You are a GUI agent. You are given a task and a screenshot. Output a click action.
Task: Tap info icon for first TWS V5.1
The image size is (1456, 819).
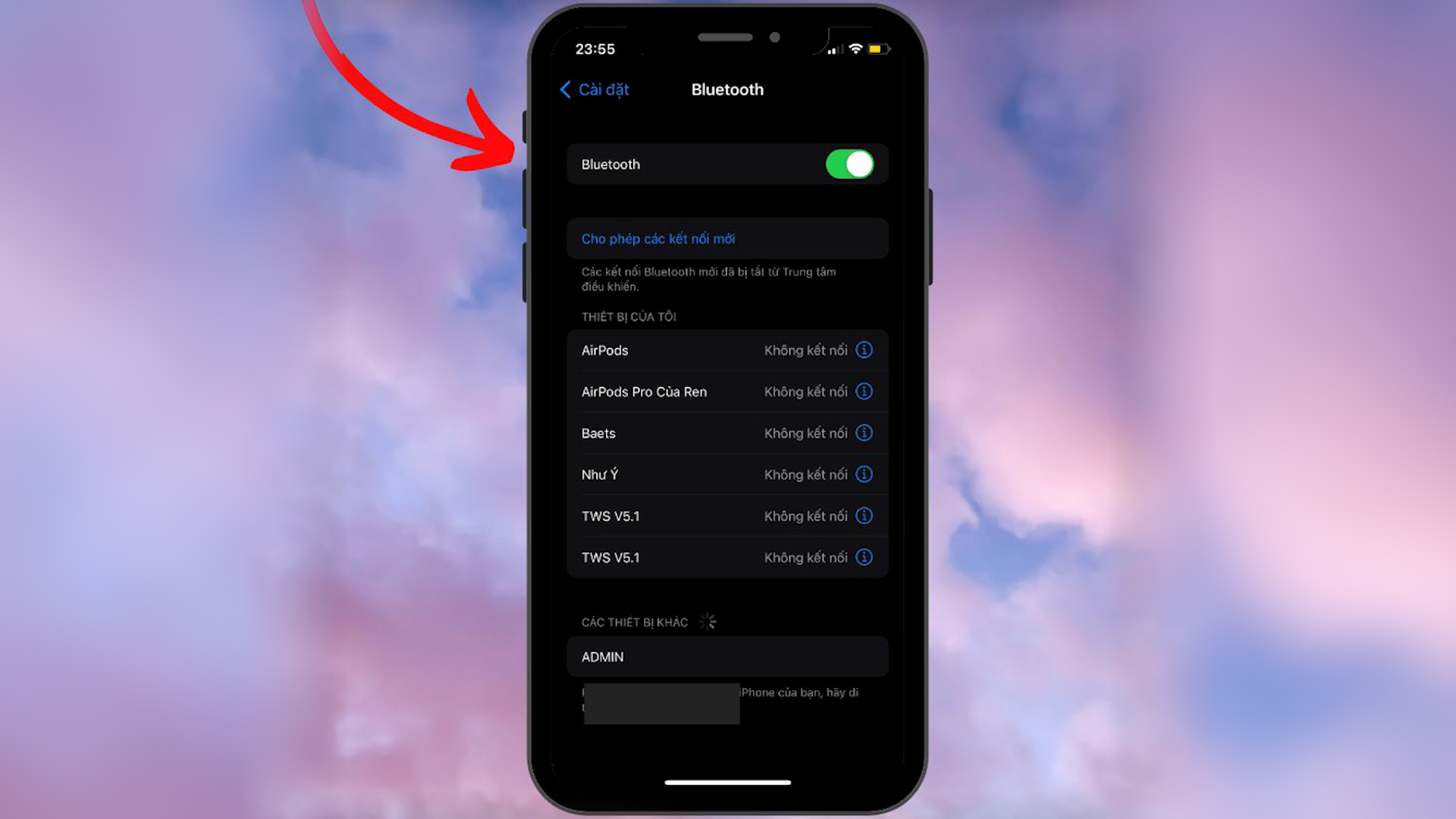(863, 516)
